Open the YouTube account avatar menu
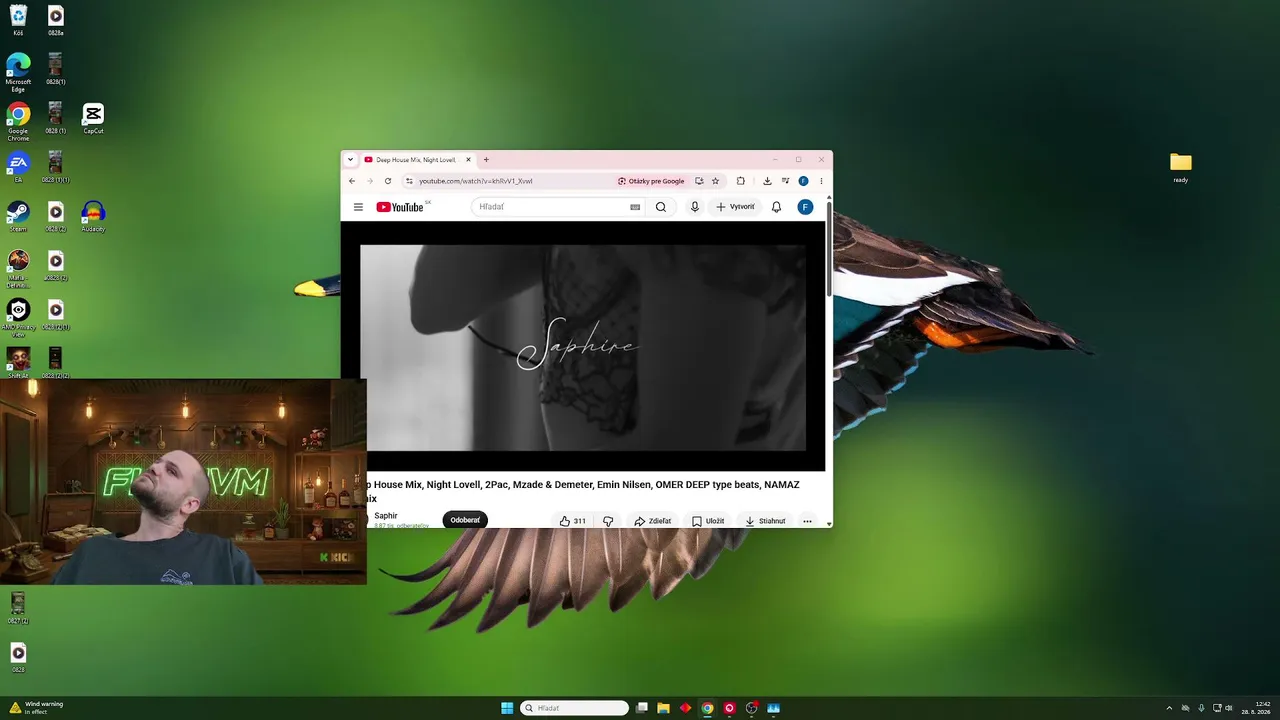1280x720 pixels. (x=805, y=207)
